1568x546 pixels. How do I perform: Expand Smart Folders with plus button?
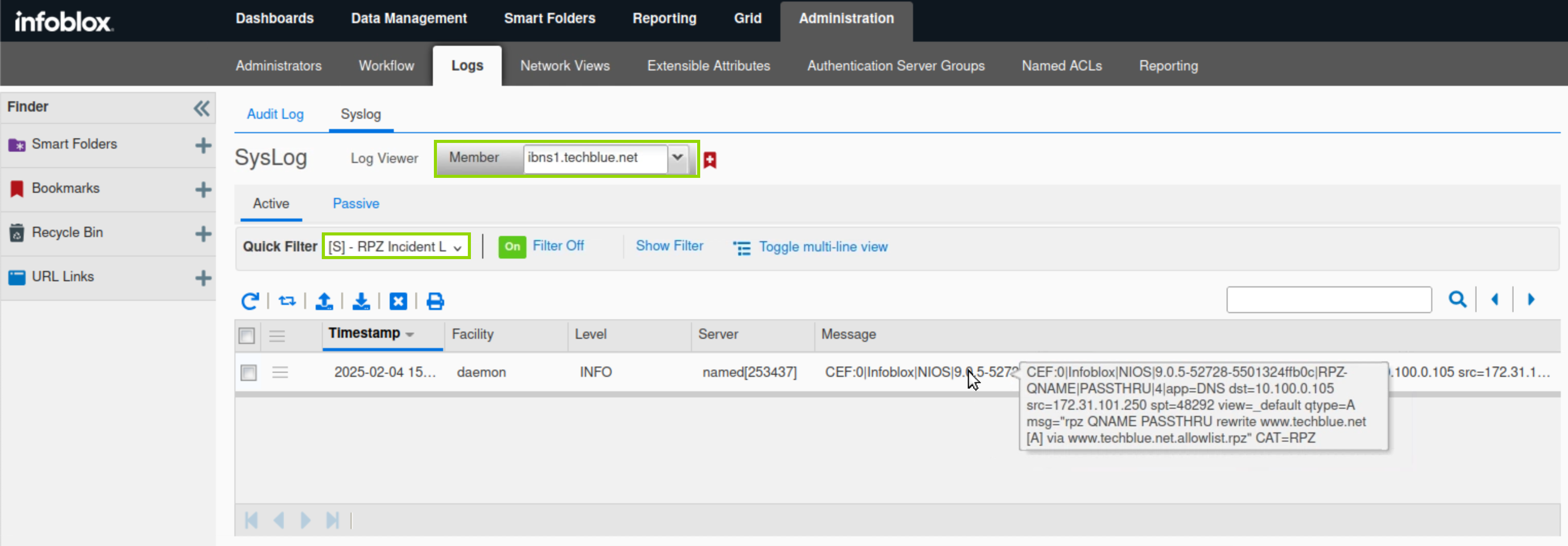click(203, 145)
